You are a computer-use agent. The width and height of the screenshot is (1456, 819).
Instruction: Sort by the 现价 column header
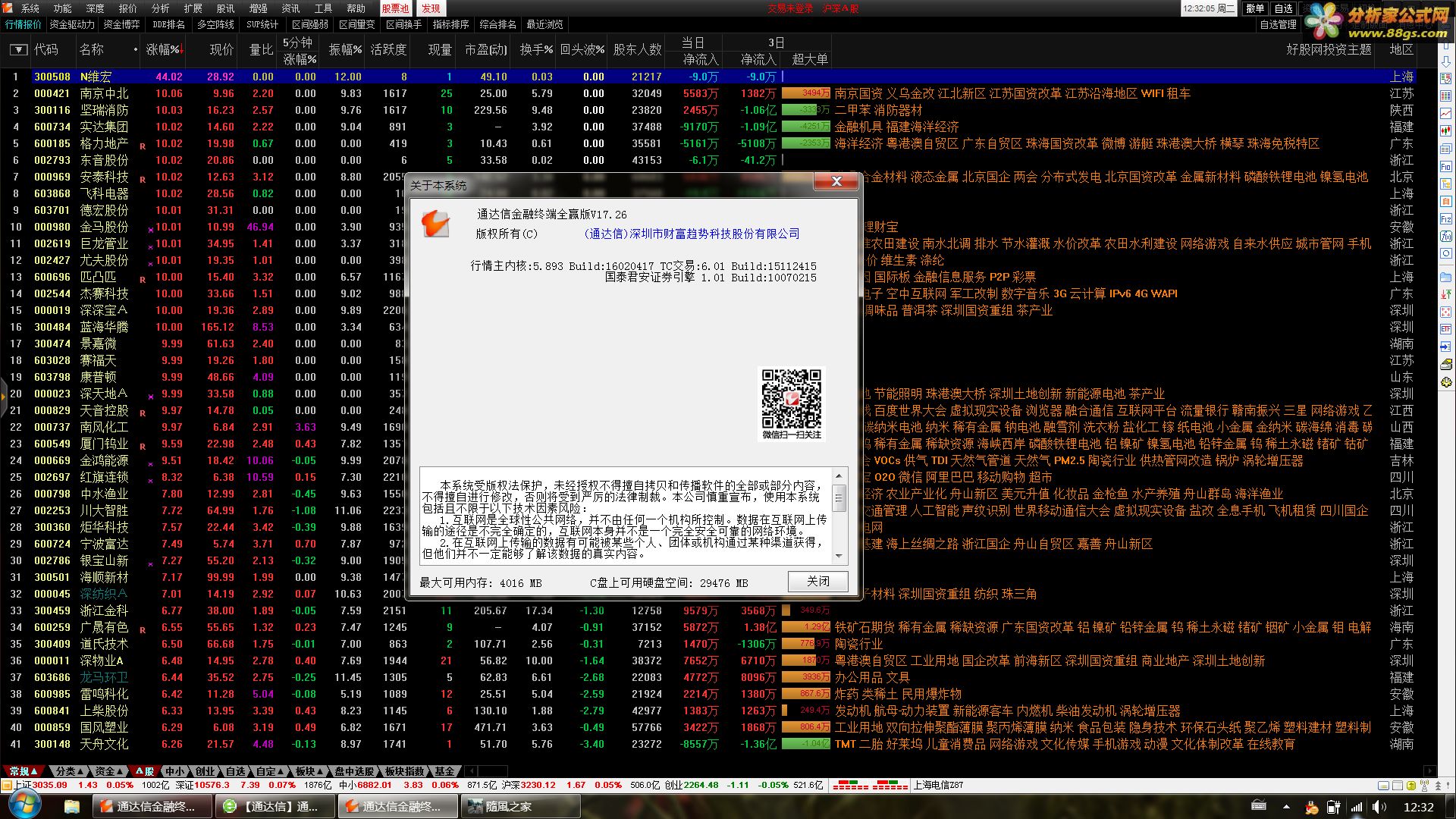[221, 49]
